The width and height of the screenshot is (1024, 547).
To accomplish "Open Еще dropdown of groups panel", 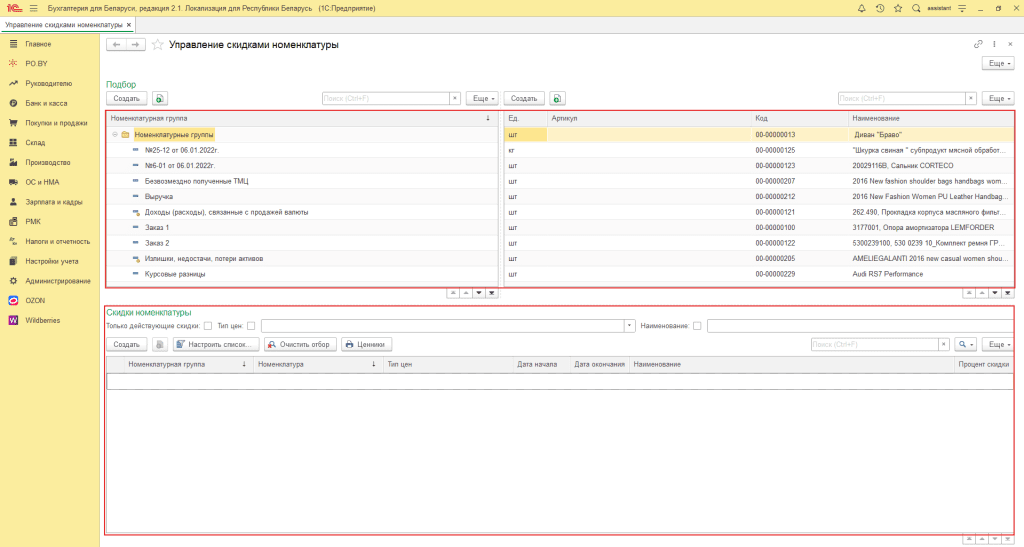I will 482,99.
